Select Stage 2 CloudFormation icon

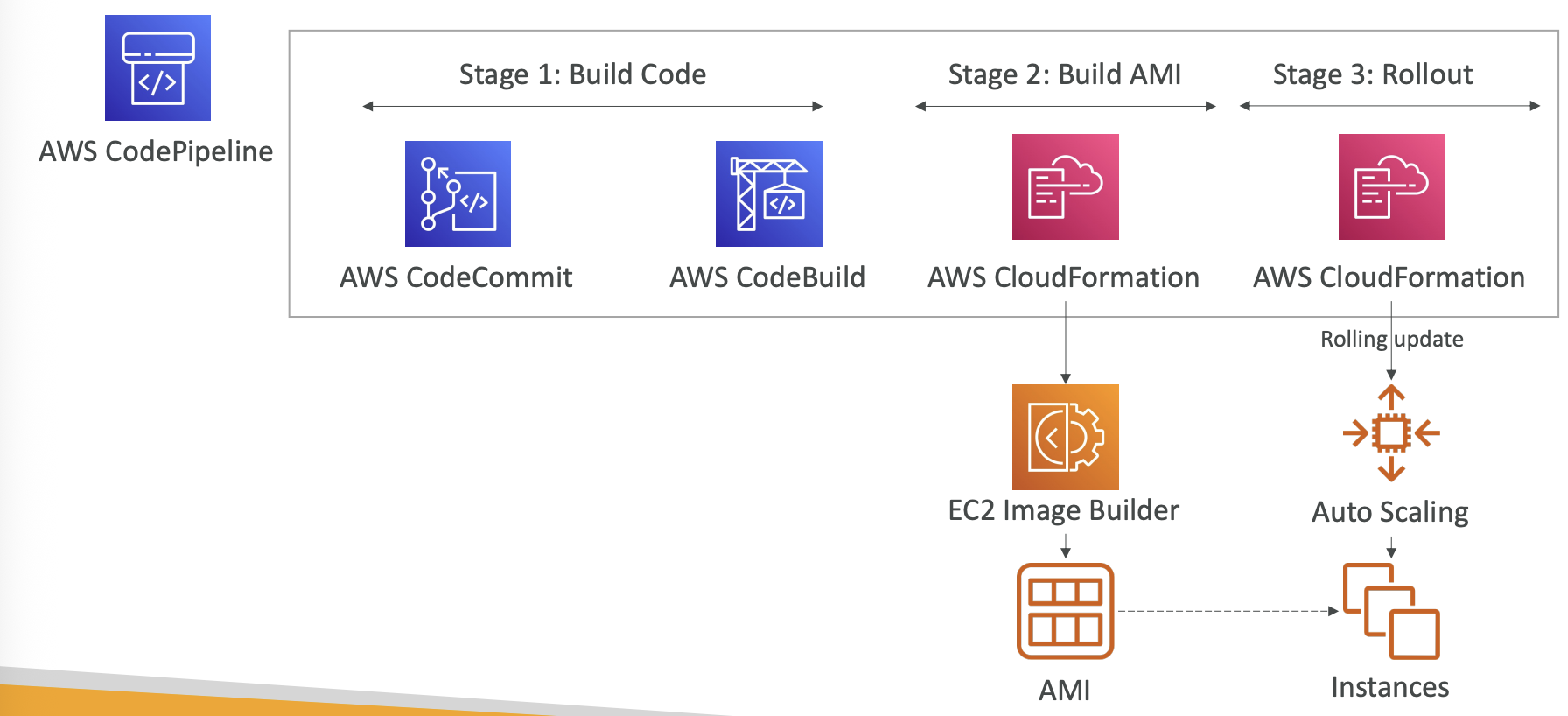point(1065,186)
